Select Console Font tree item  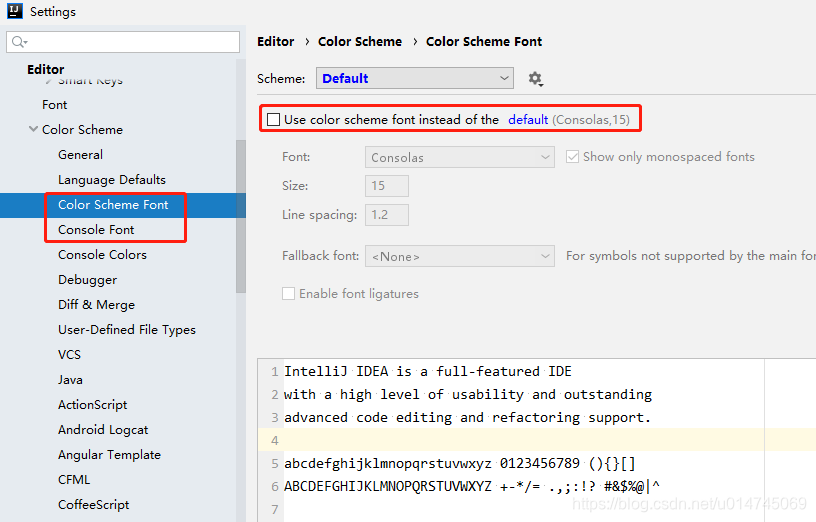96,230
